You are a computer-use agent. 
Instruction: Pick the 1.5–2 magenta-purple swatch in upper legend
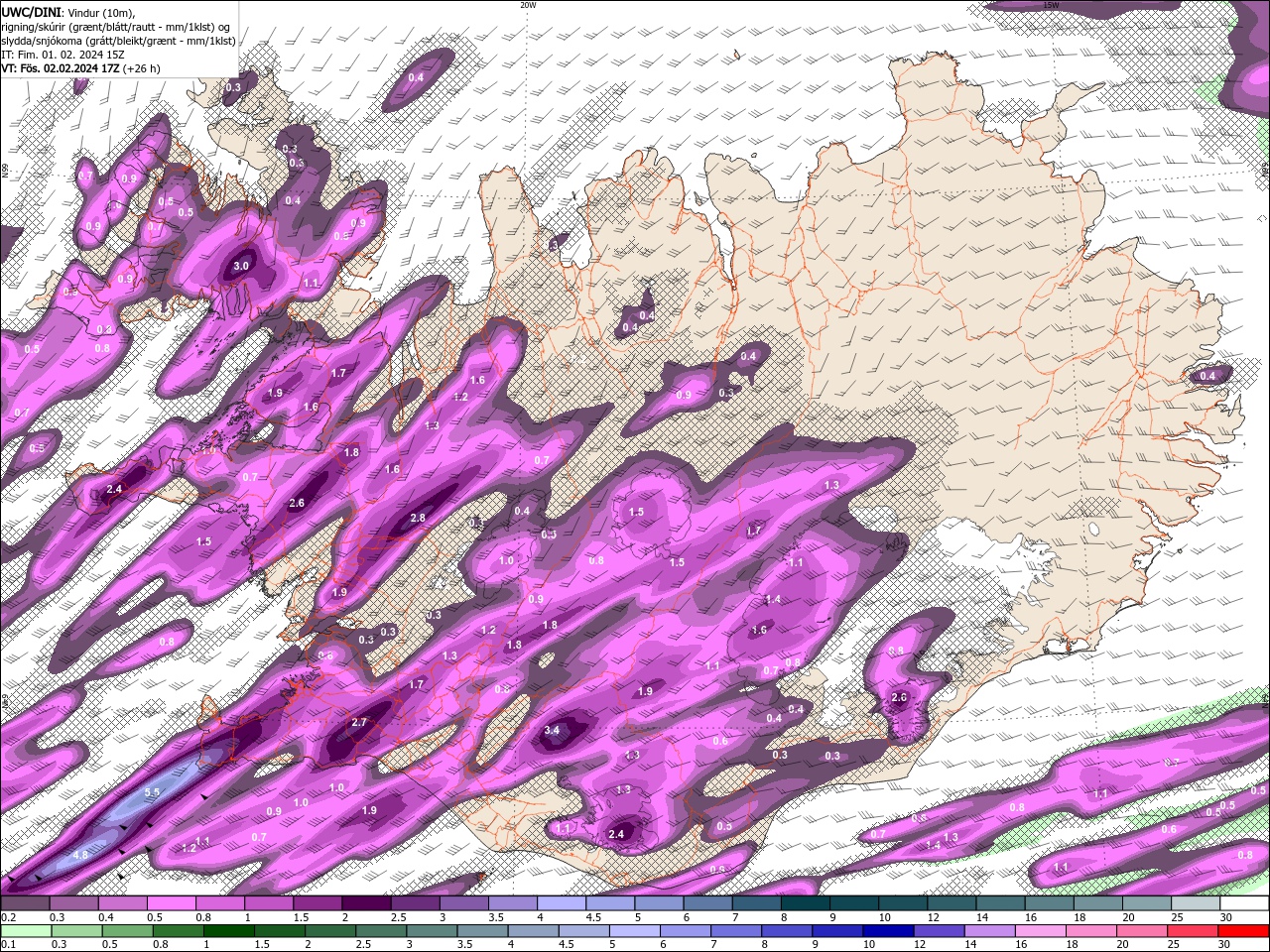pyautogui.click(x=317, y=903)
